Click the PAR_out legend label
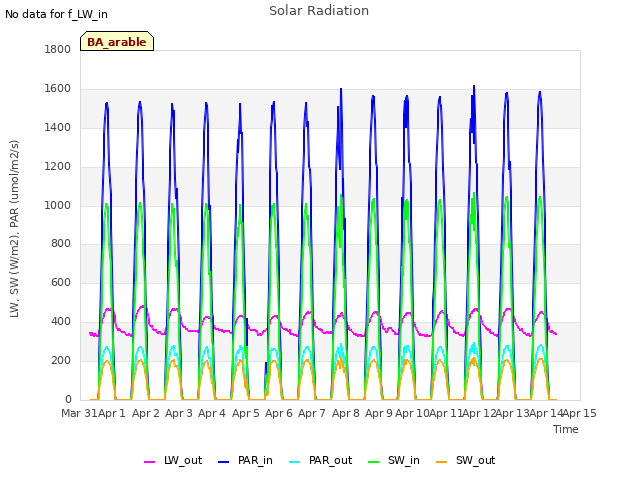Image resolution: width=640 pixels, height=480 pixels. coord(330,460)
